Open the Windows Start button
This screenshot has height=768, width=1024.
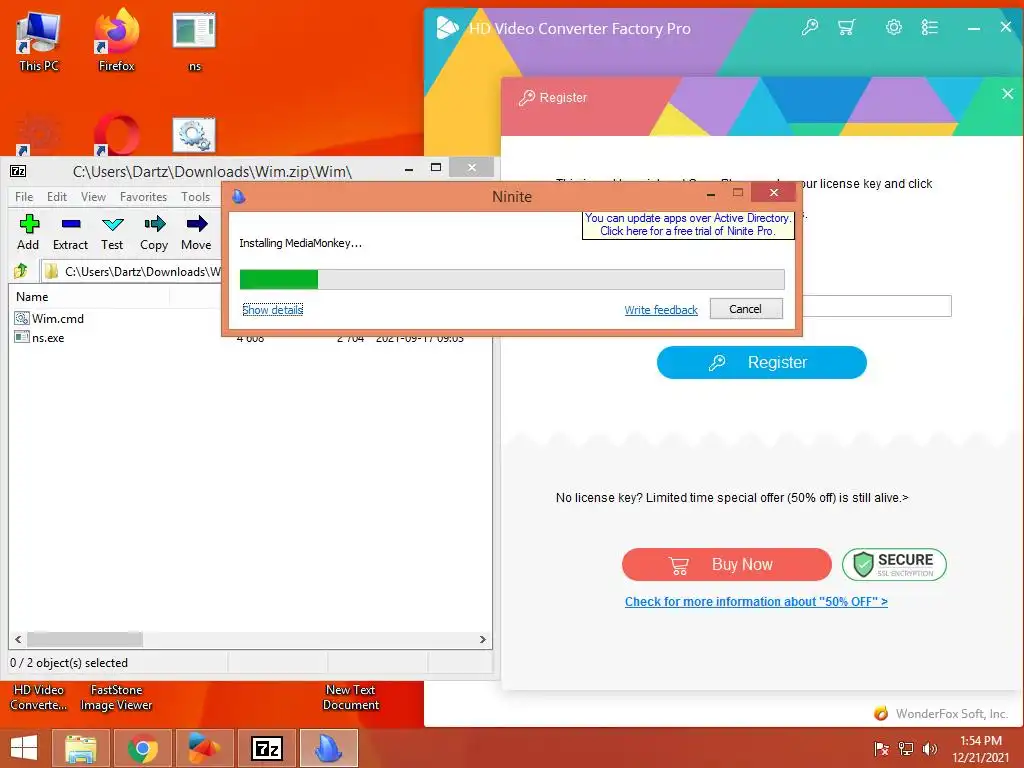pyautogui.click(x=24, y=748)
